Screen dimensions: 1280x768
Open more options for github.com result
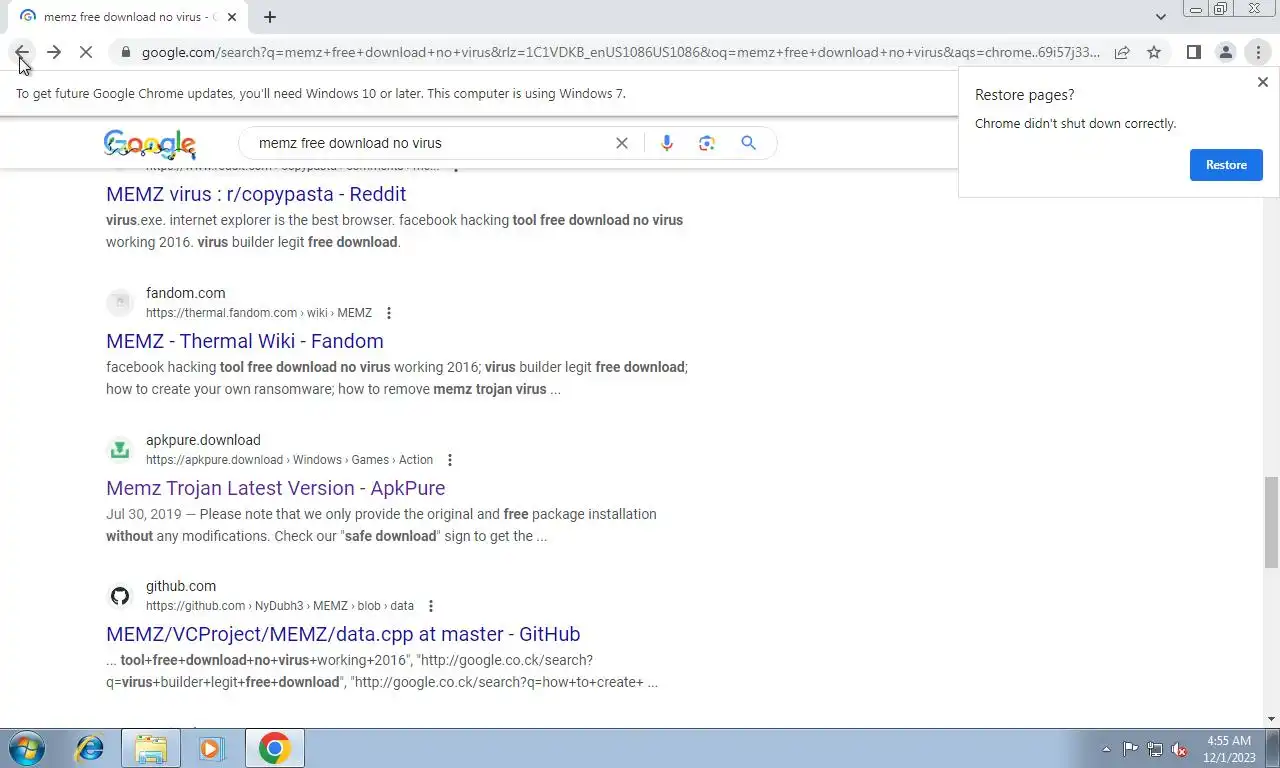(x=431, y=606)
